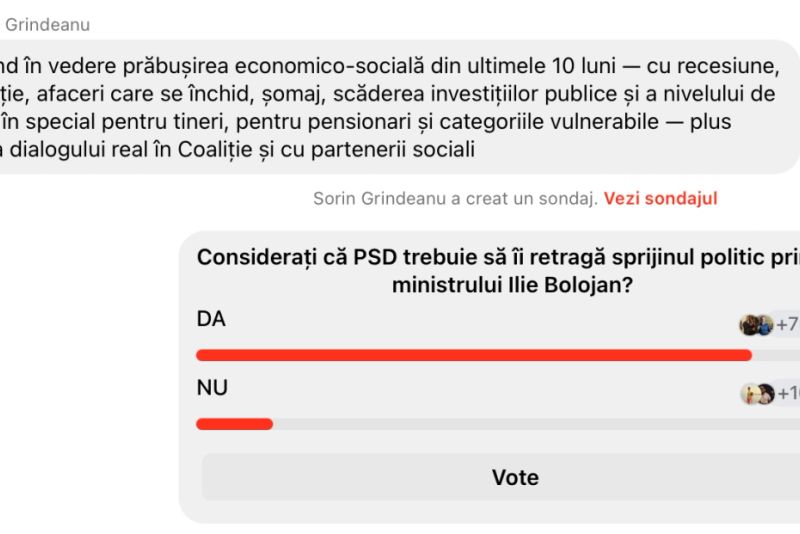Click the second voter avatar for DA

(x=765, y=324)
